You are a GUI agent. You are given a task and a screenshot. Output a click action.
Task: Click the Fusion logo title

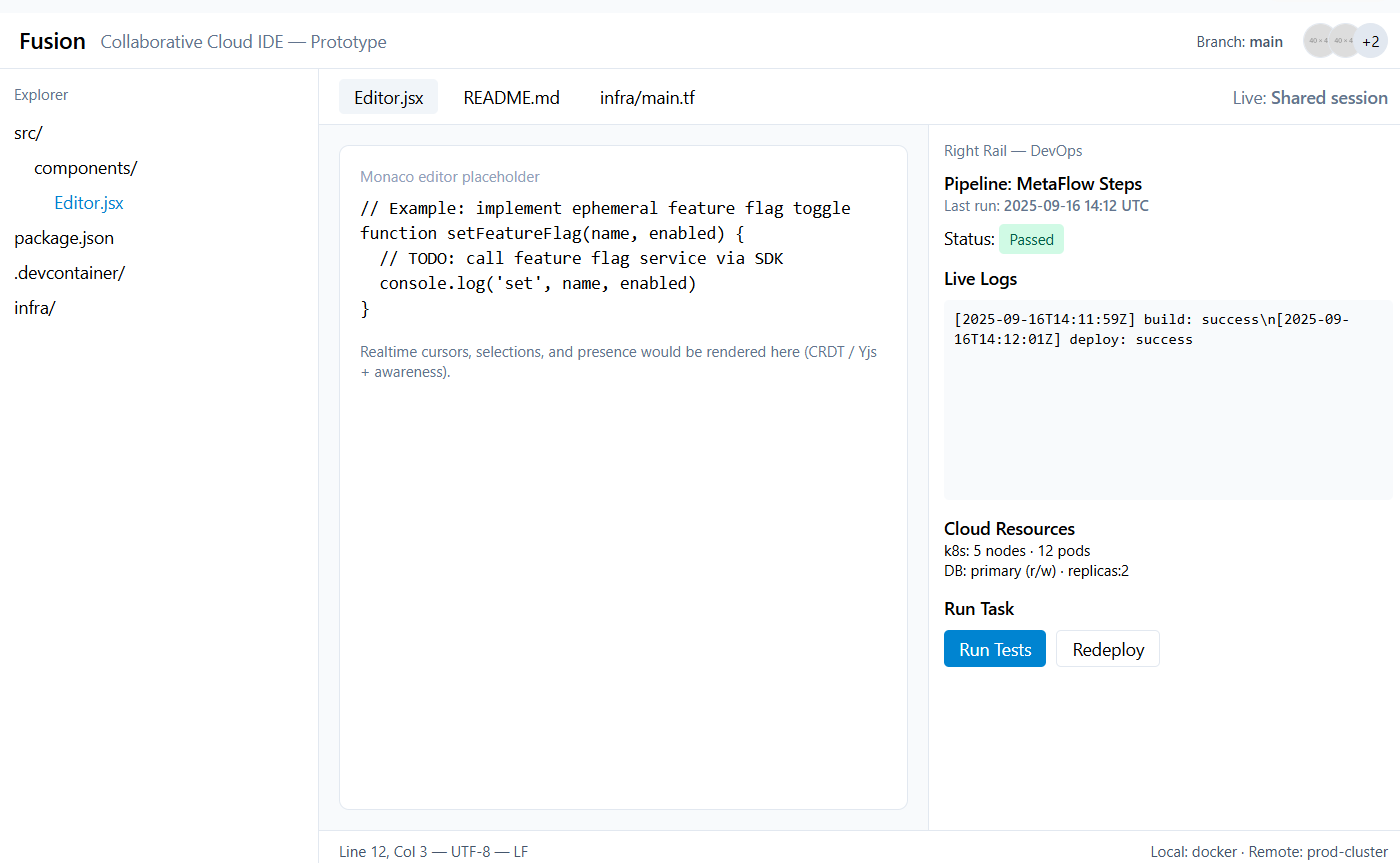tap(52, 41)
